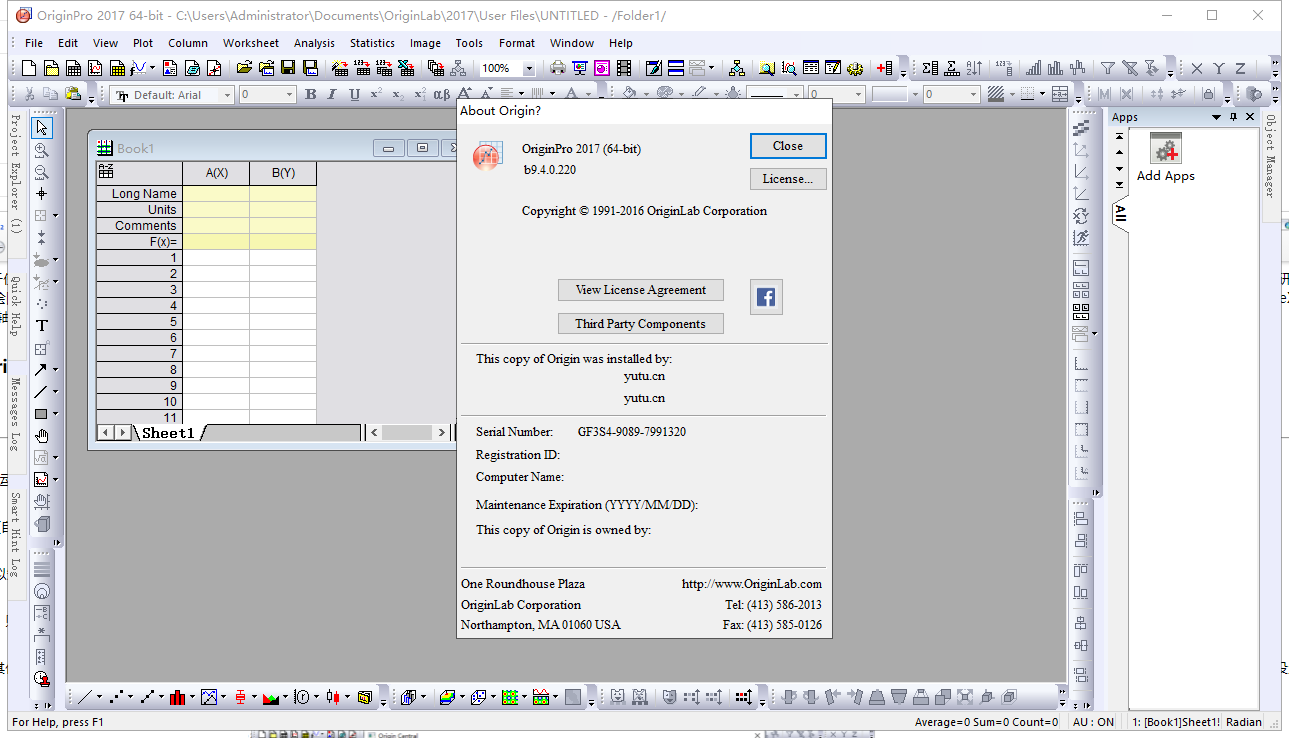1289x738 pixels.
Task: Click the Add Apps icon
Action: pyautogui.click(x=1165, y=151)
